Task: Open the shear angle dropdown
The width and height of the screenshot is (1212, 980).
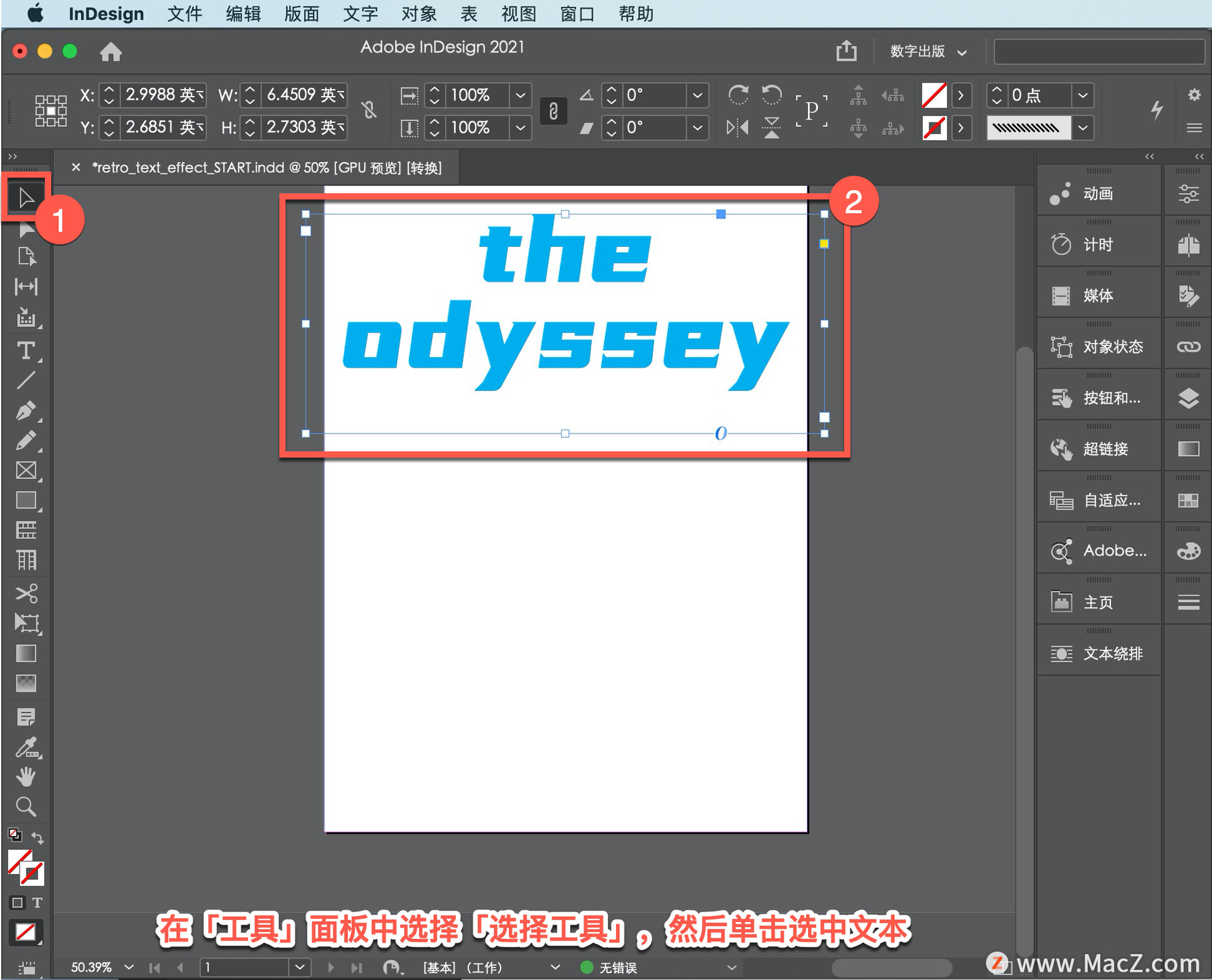Action: coord(697,127)
